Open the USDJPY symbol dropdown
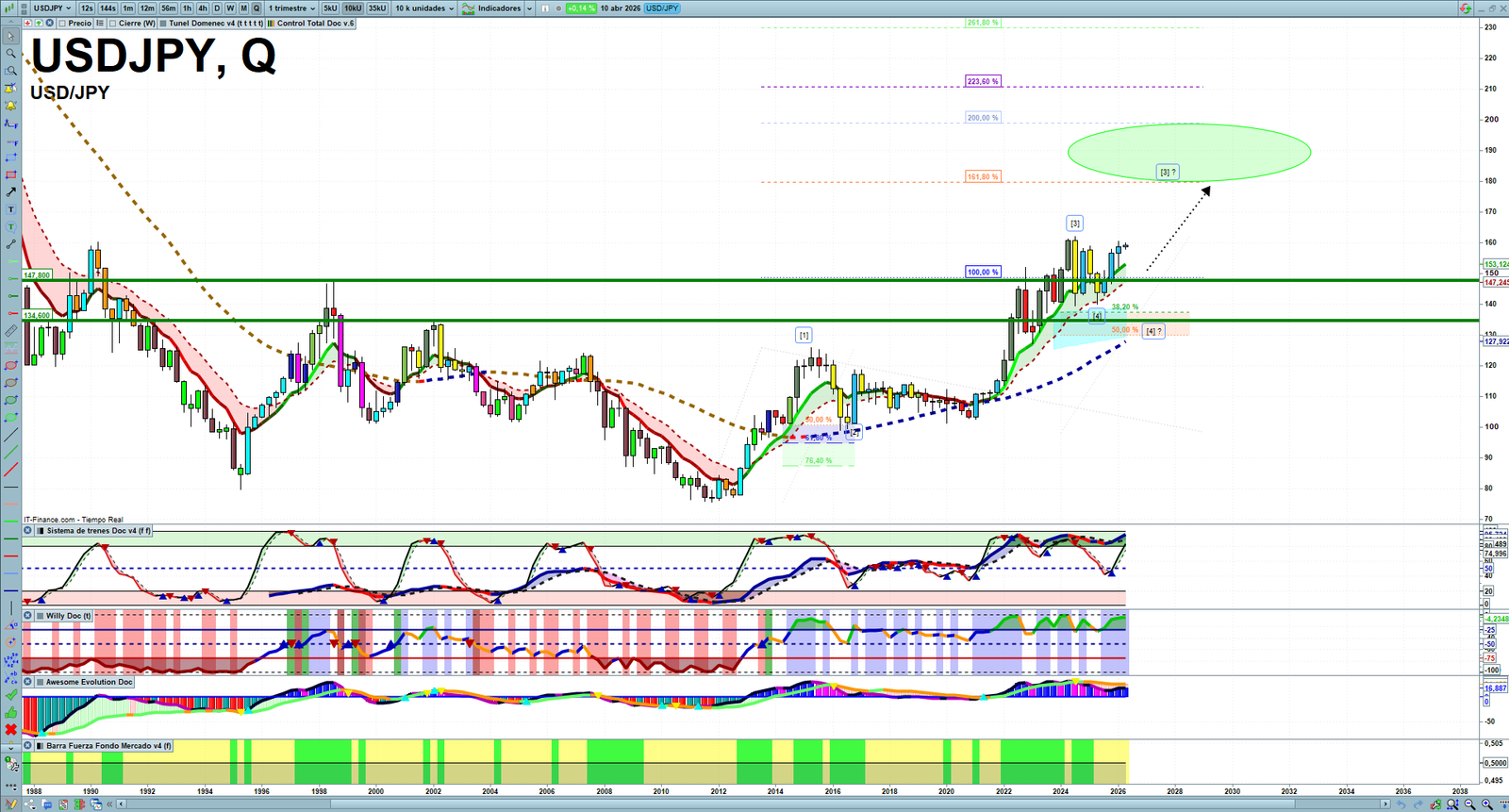The image size is (1509, 812). click(52, 8)
